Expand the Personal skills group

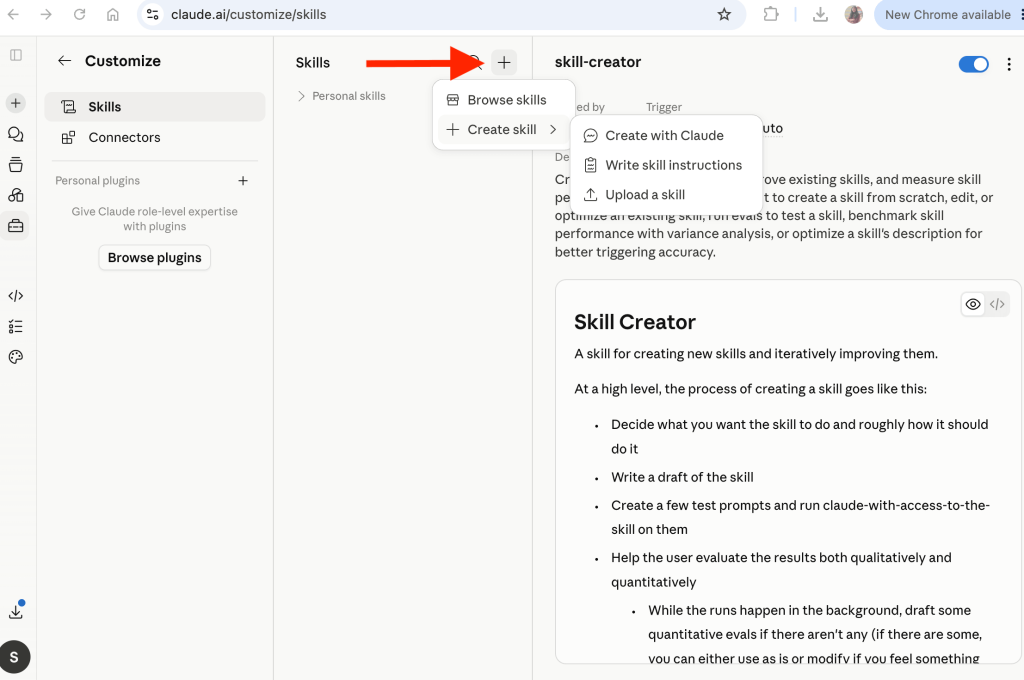point(342,96)
